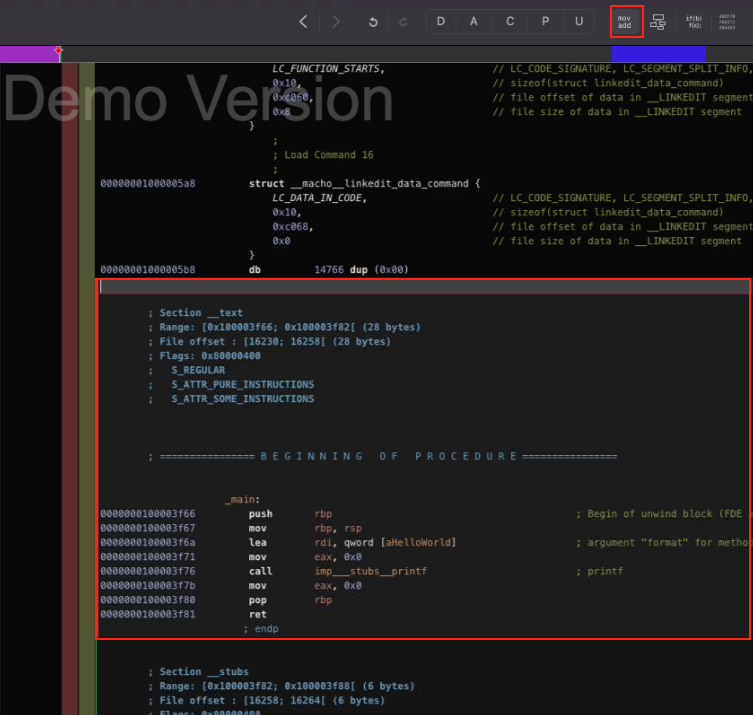Mark selection as ASCII with A button
Viewport: 753px width, 715px height.
tap(475, 21)
